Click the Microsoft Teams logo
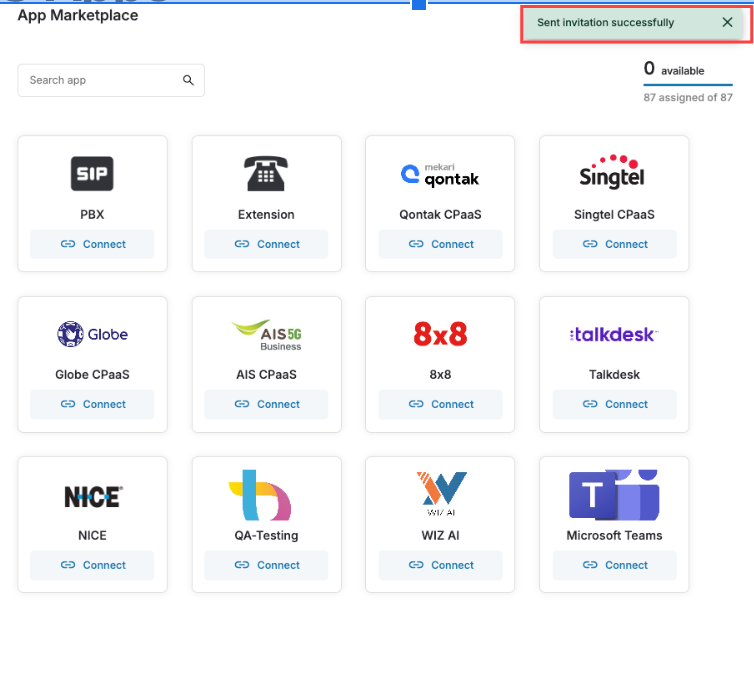Screen dimensions: 754x688 tap(614, 495)
